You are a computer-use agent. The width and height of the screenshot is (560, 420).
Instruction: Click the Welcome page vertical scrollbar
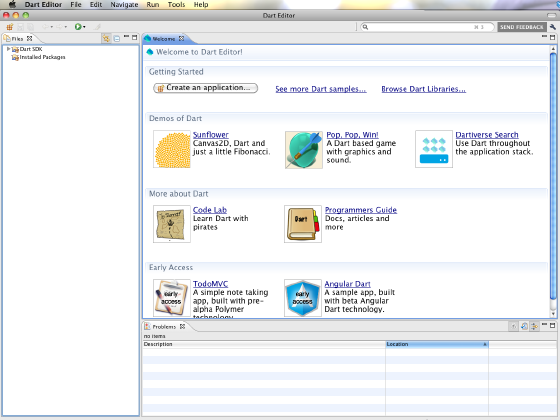[x=553, y=176]
